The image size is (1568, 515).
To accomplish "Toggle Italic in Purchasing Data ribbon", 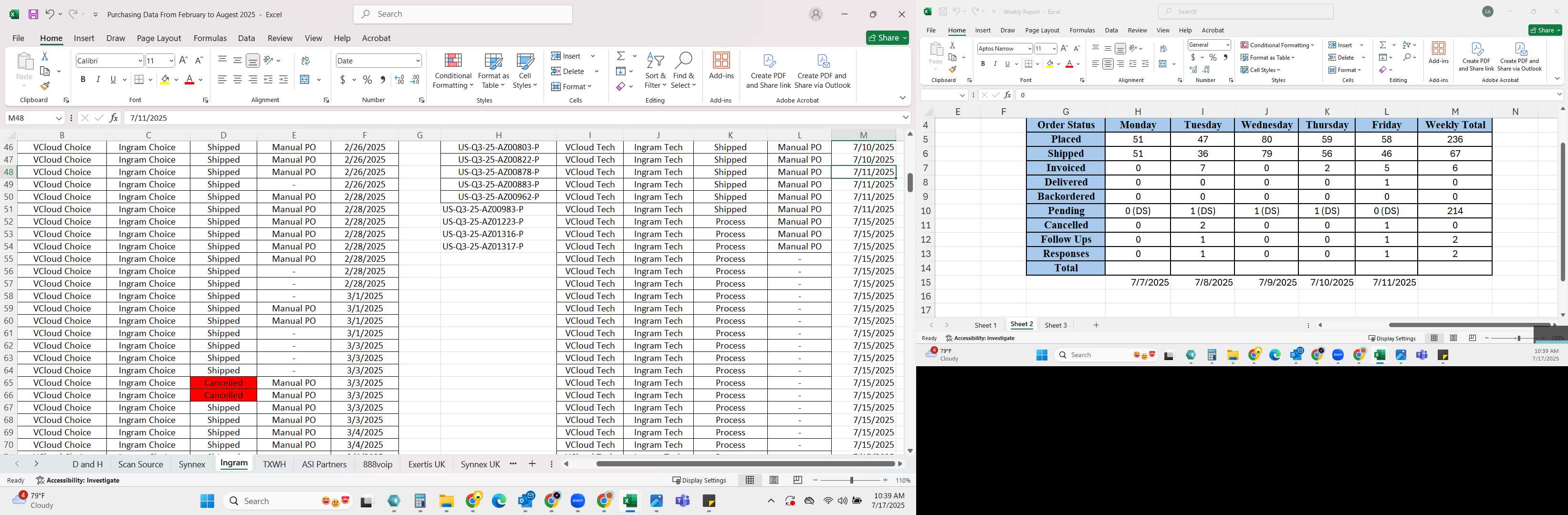I will 98,80.
